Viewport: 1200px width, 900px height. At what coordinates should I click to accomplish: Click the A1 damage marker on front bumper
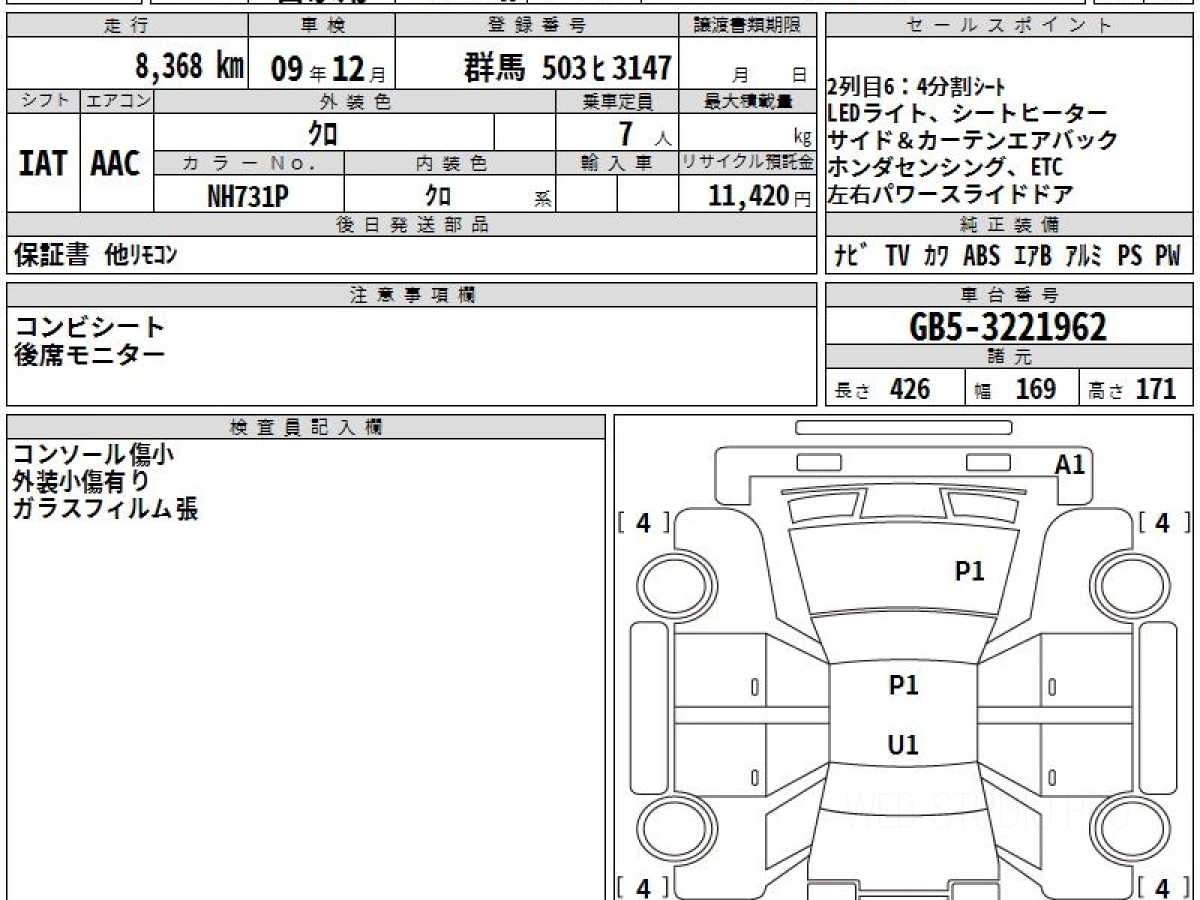pos(1069,464)
